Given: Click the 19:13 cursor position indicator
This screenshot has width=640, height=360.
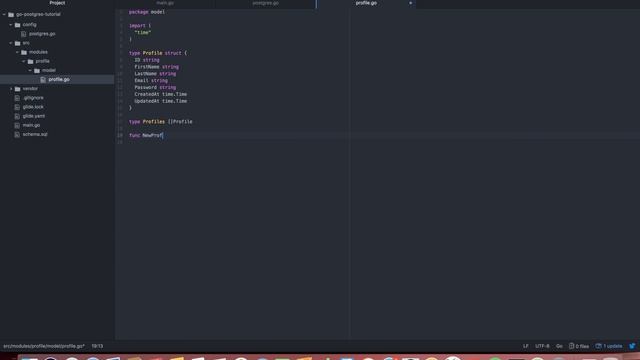Looking at the screenshot, I should (x=97, y=346).
